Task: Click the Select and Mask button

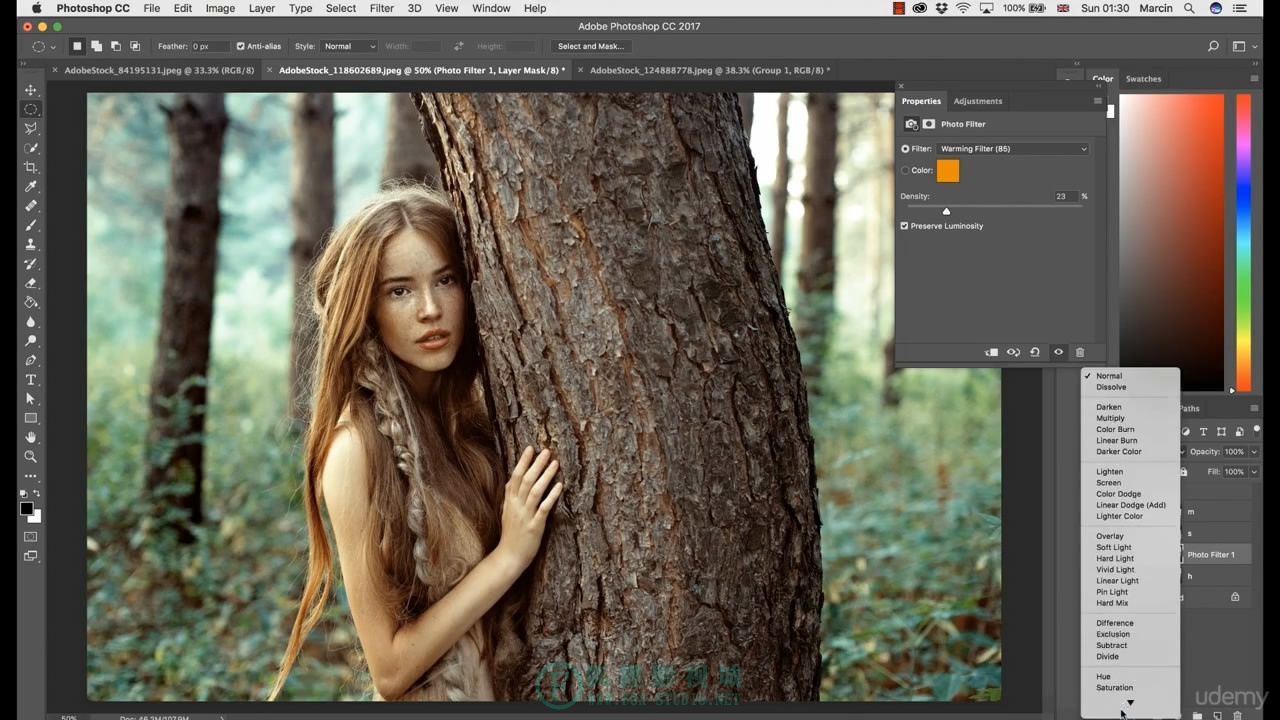Action: 590,46
